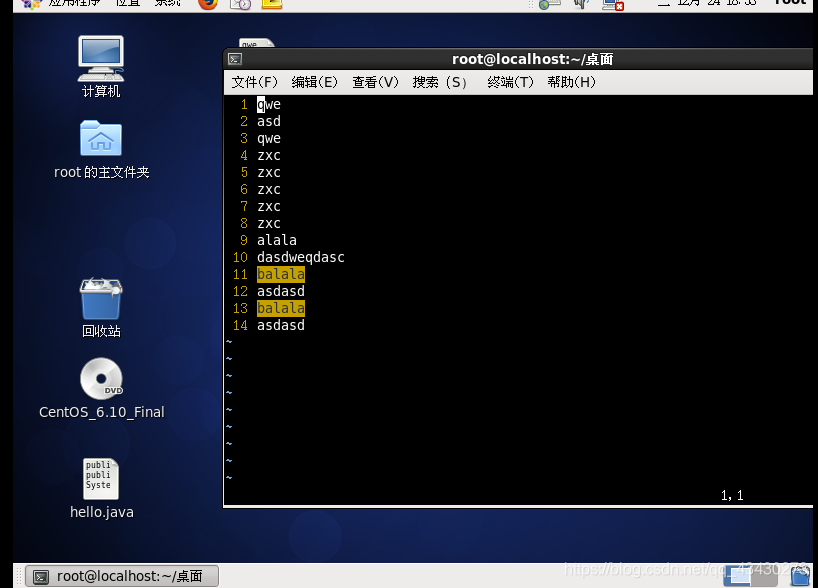The height and width of the screenshot is (588, 818).
Task: Click highlighted balala on line 11
Action: 281,274
